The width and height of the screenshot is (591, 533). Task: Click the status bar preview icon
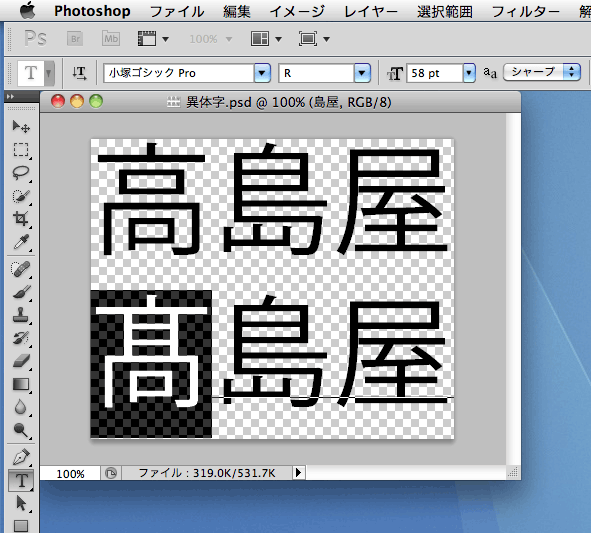pos(111,473)
